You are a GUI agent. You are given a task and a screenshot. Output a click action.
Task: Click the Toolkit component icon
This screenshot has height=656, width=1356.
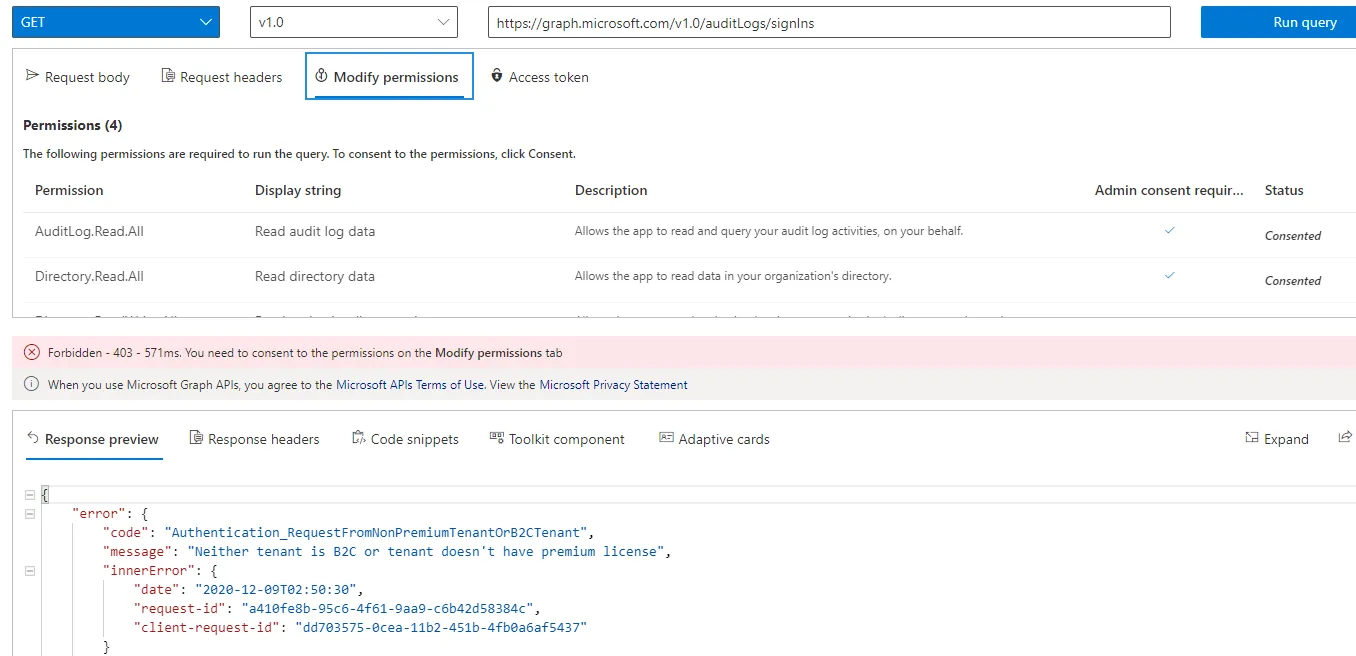(496, 438)
